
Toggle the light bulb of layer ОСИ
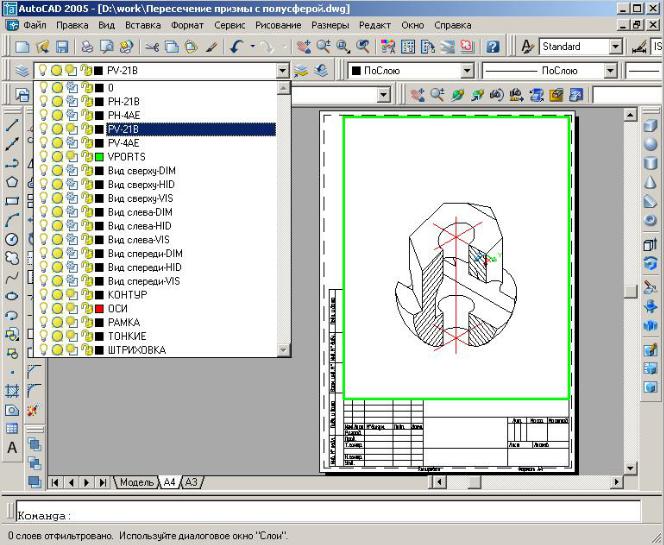tap(43, 308)
